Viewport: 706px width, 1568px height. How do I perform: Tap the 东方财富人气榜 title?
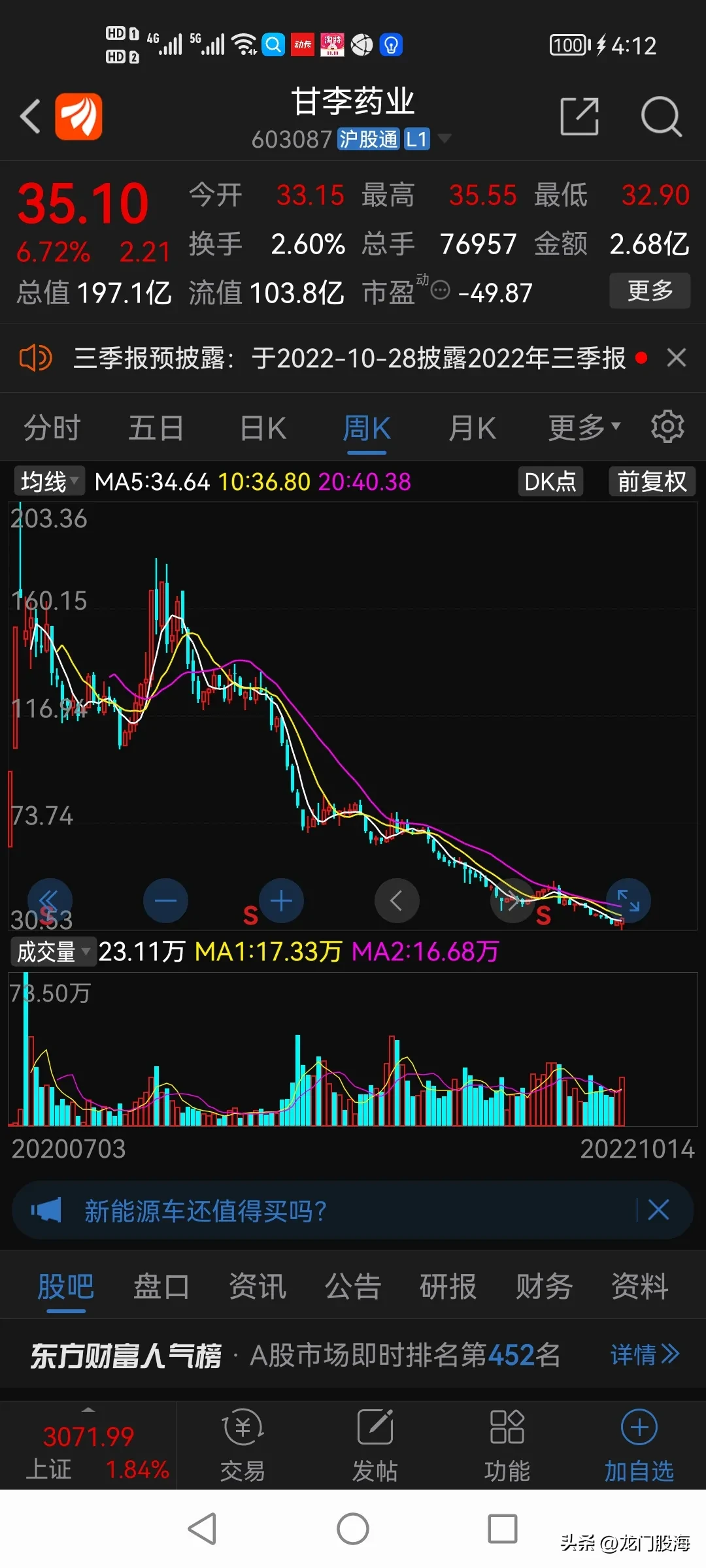tap(126, 1356)
